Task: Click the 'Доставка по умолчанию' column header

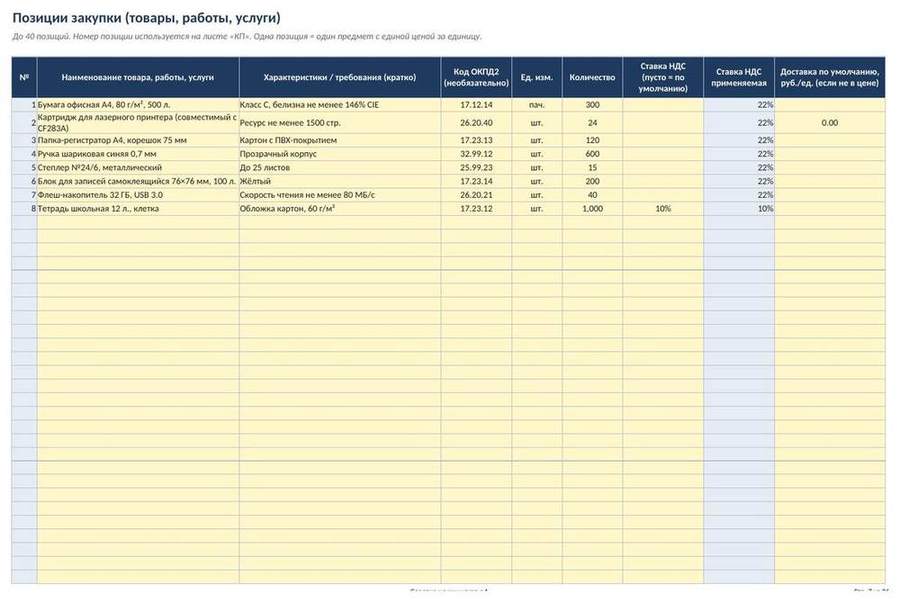Action: pyautogui.click(x=829, y=77)
